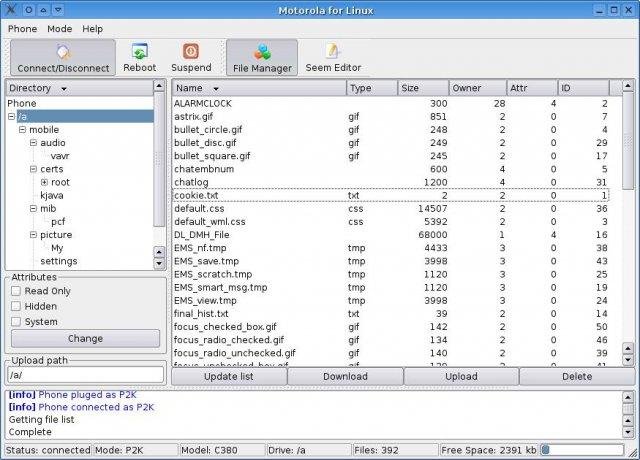Viewport: 640px width, 460px height.
Task: Click the Name column sort arrow
Action: point(216,89)
